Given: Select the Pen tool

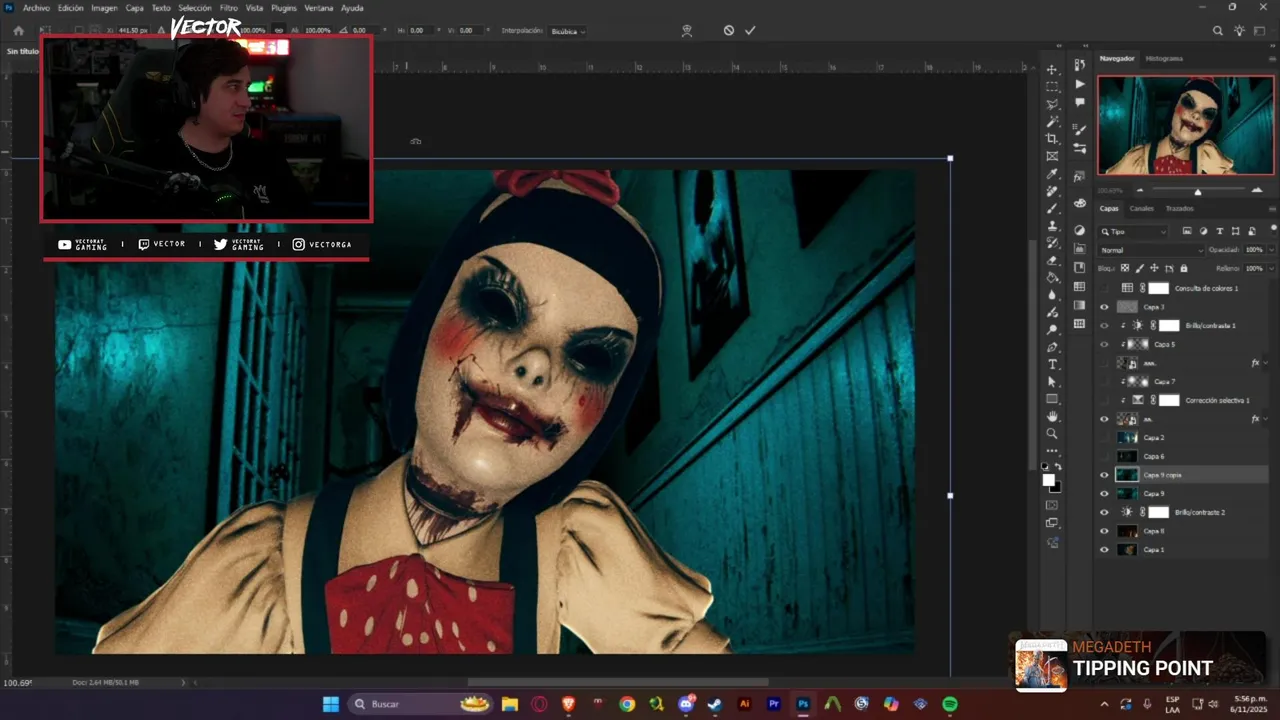Looking at the screenshot, I should tap(1052, 347).
